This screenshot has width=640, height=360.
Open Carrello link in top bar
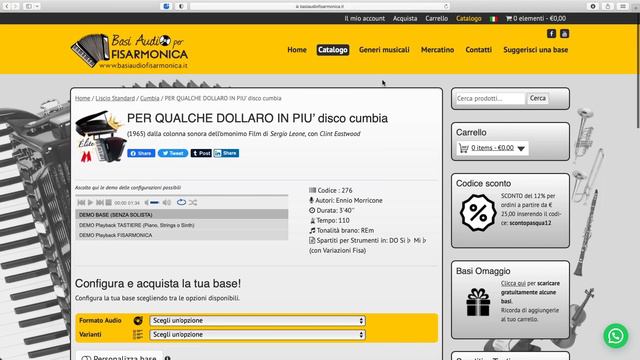(436, 18)
